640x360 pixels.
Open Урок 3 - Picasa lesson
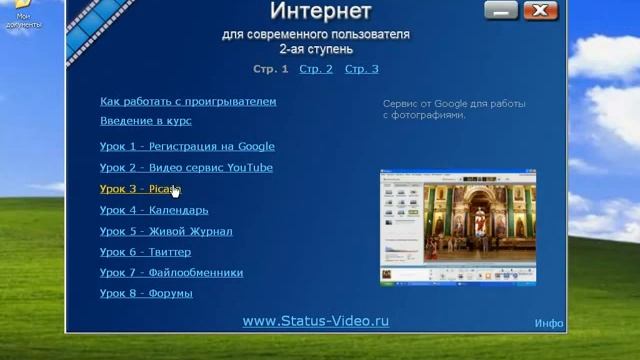coord(140,189)
